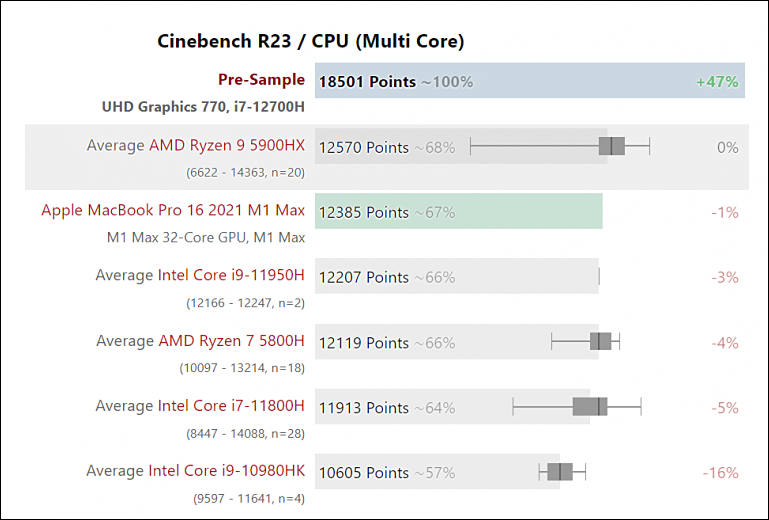The width and height of the screenshot is (769, 520).
Task: Click the box plot for Ryzen 7 5800H
Action: tap(586, 341)
